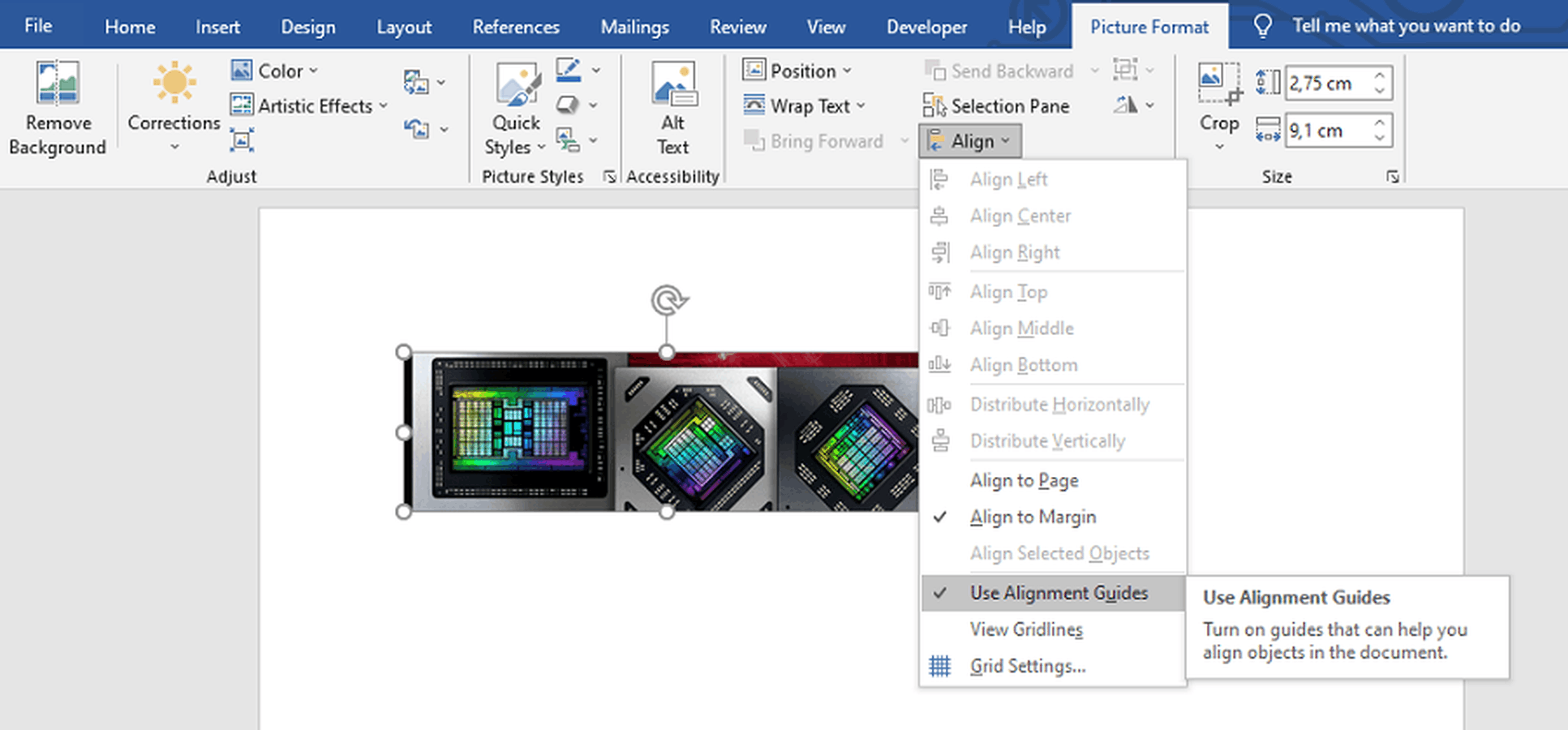Screen dimensions: 1568x730
Task: Open the Selection Pane
Action: (x=996, y=106)
